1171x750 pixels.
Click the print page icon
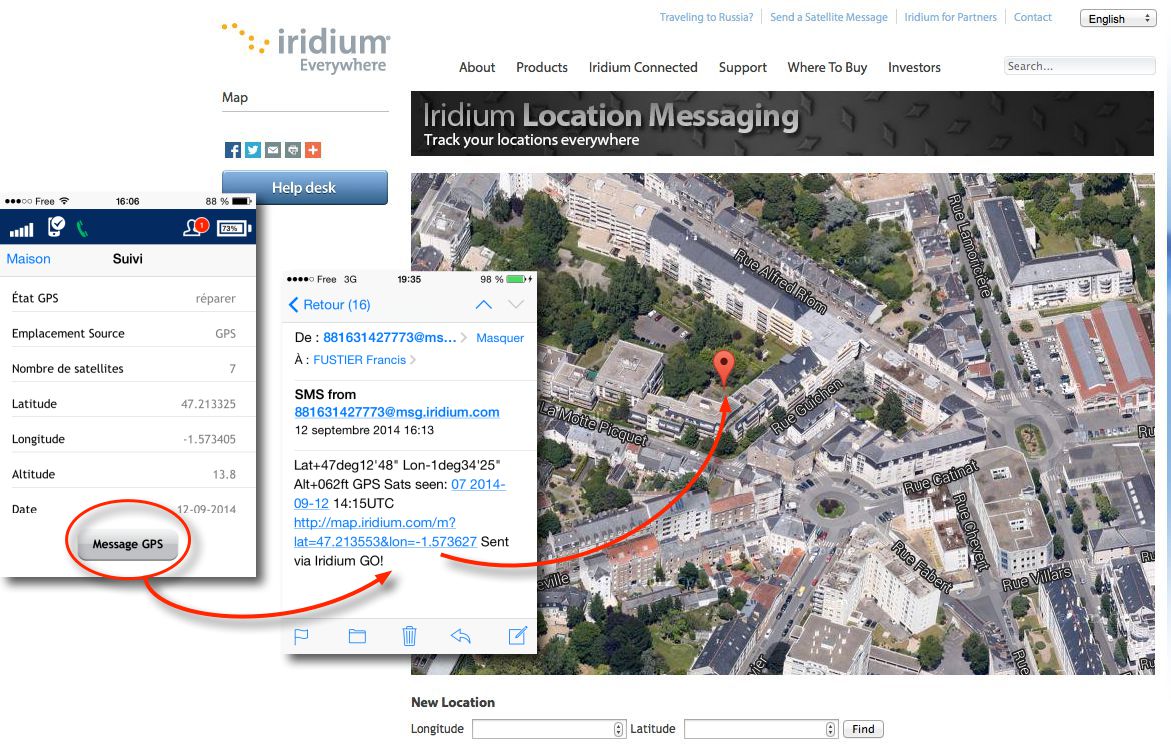(293, 150)
